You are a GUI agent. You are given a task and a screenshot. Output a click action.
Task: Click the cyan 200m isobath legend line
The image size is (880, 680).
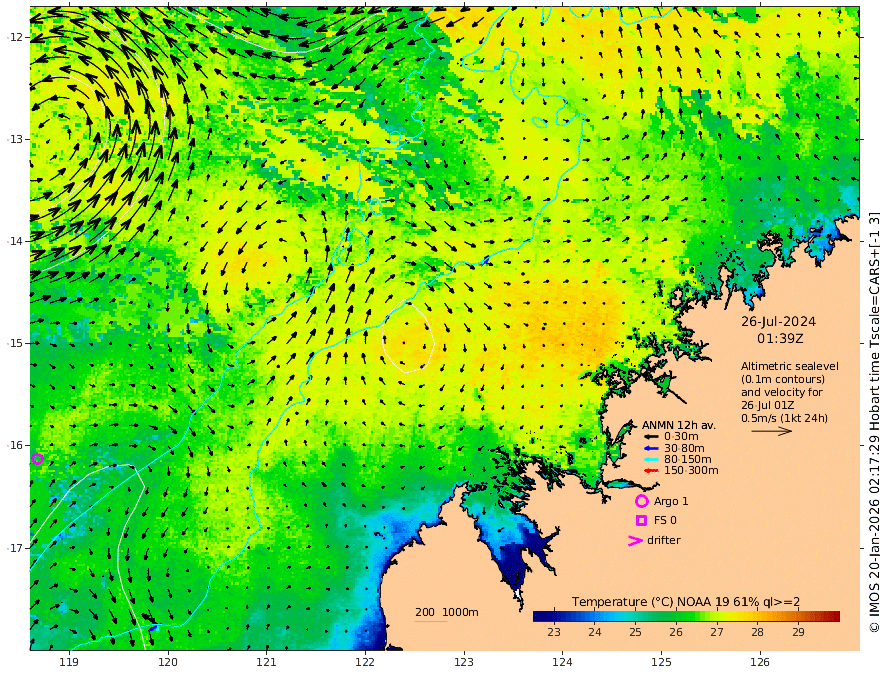[x=431, y=622]
